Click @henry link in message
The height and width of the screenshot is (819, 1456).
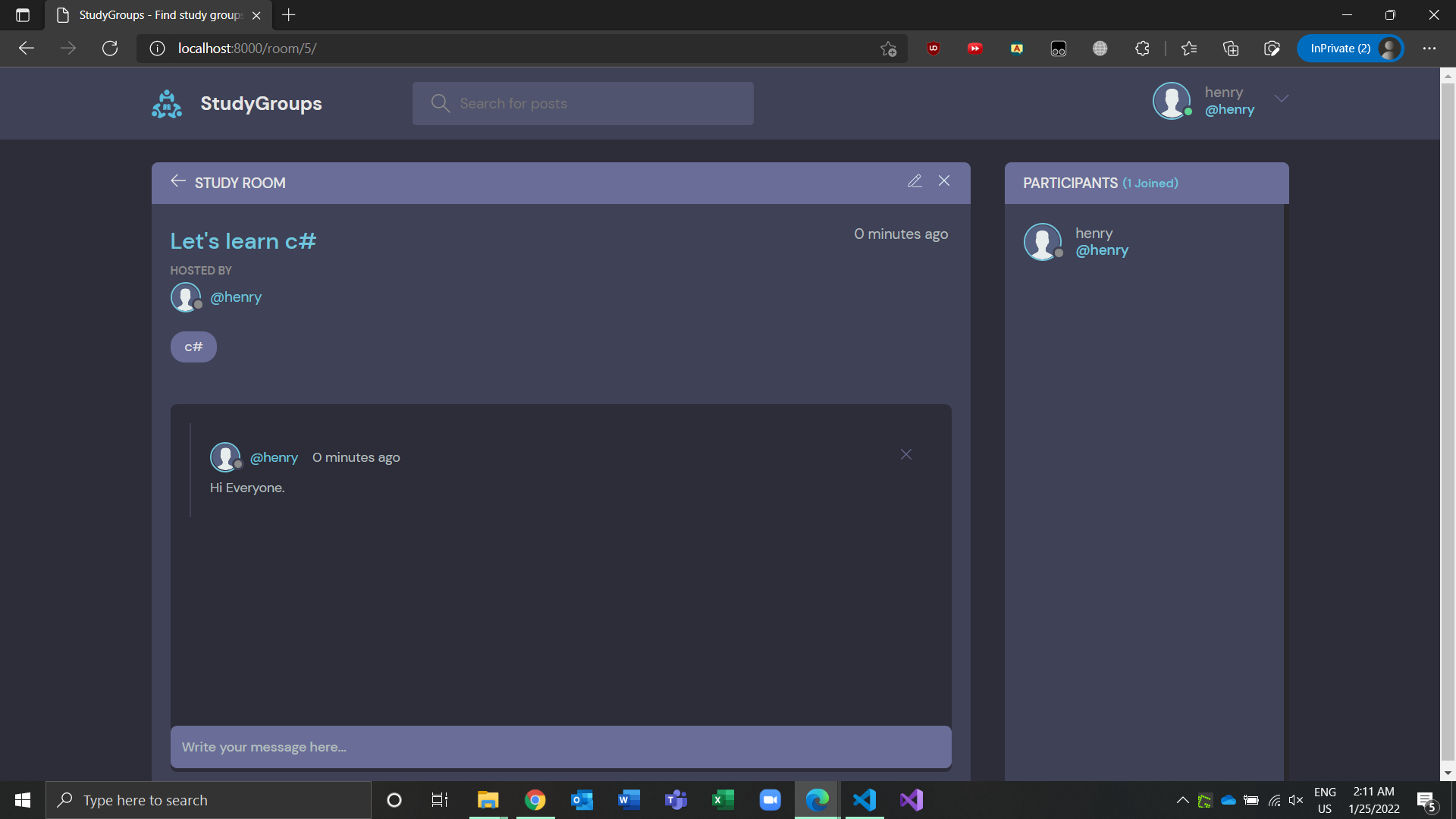274,457
